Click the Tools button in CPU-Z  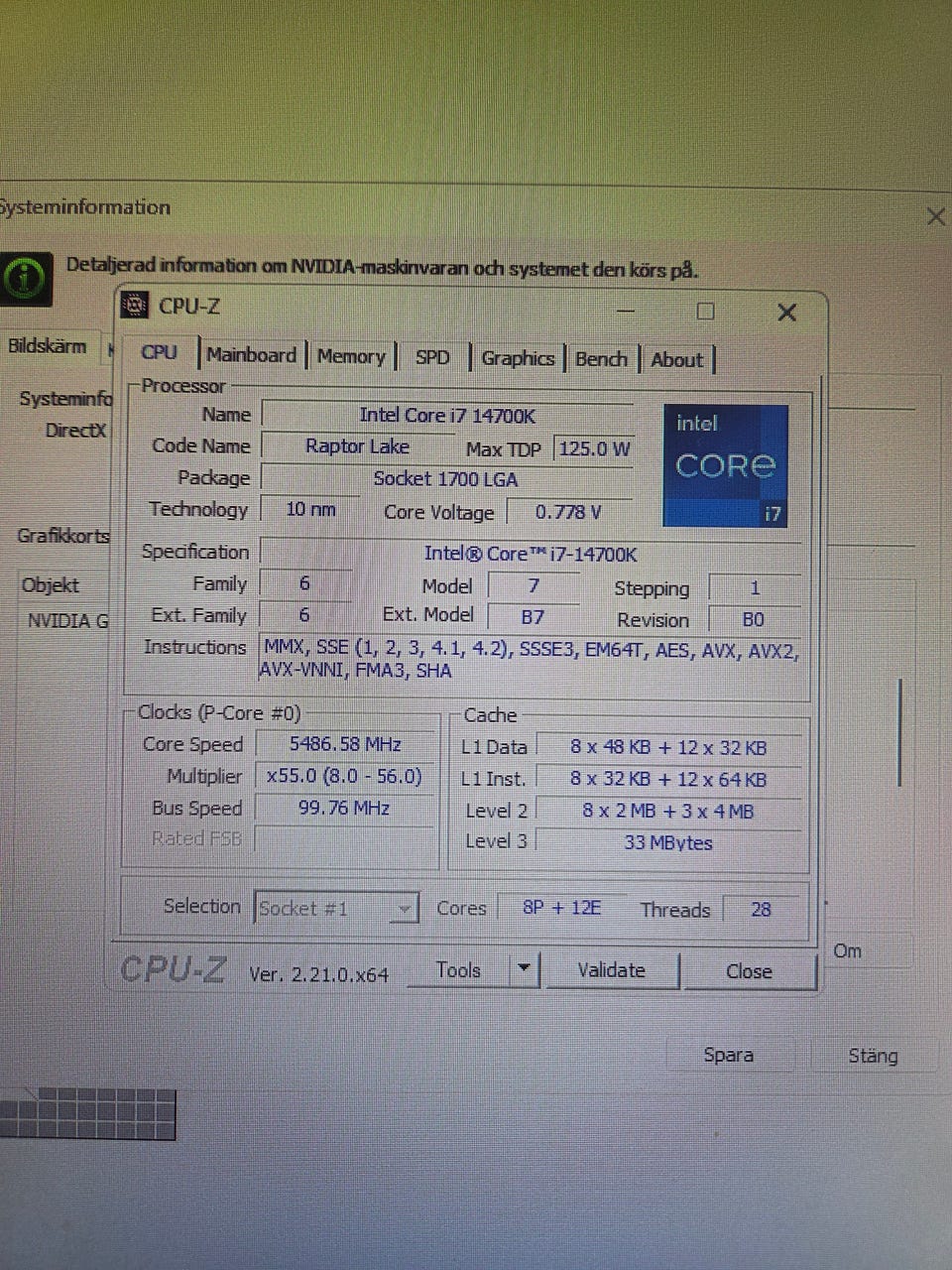click(458, 970)
